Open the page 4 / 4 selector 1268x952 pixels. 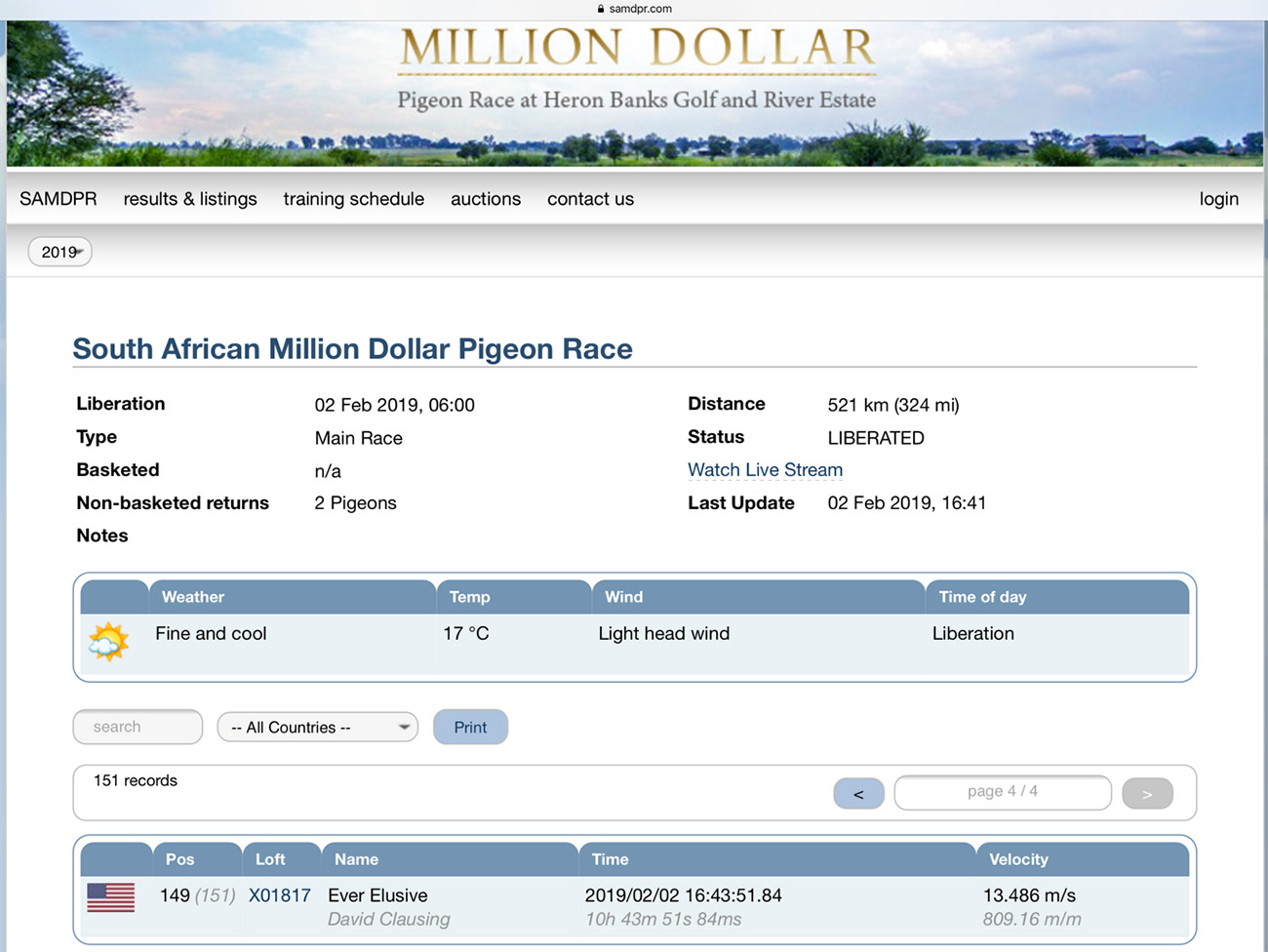point(1002,792)
